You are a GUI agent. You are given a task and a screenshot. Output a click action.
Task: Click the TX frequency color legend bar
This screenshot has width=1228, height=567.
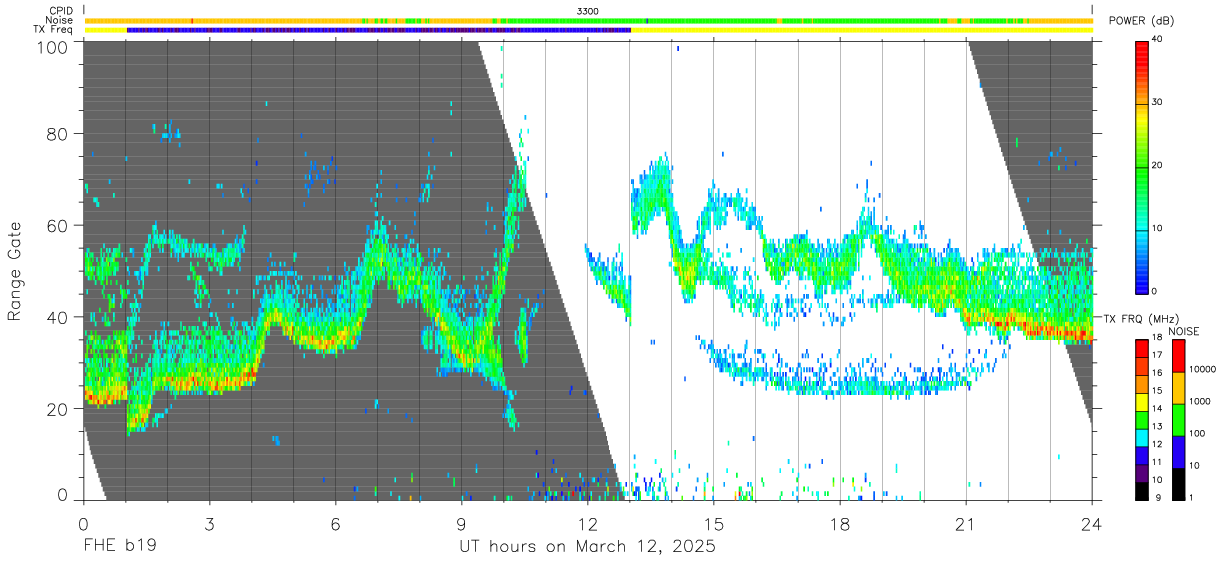coord(1142,419)
